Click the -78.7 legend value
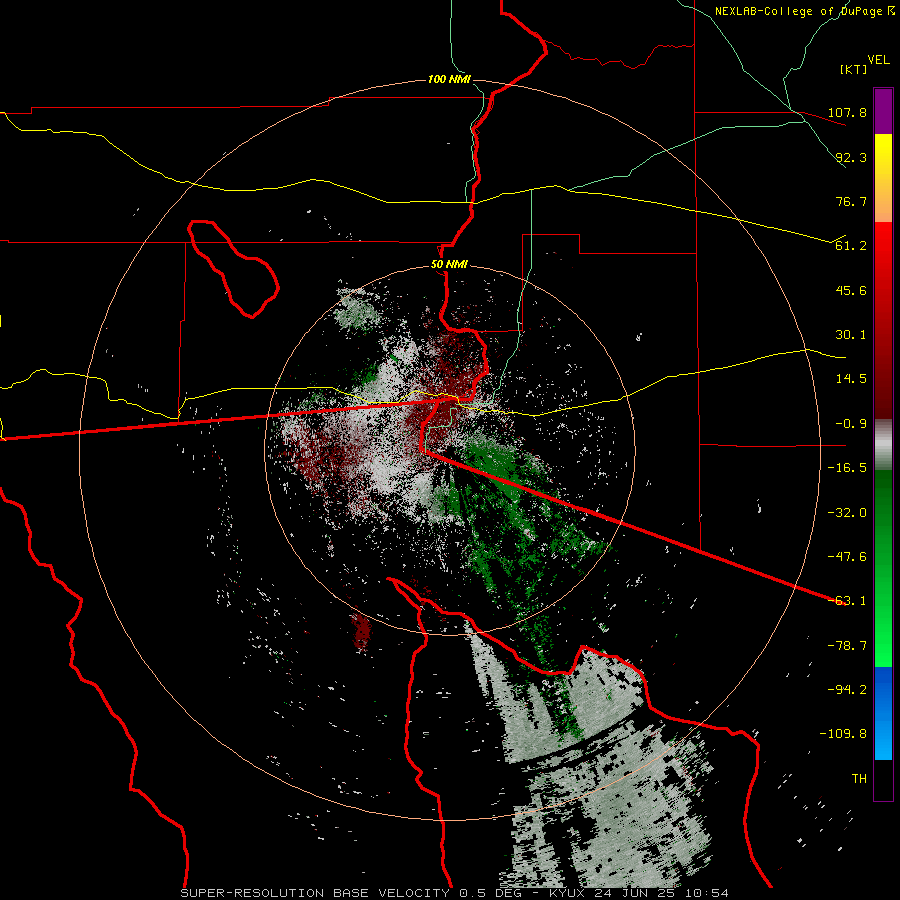This screenshot has width=900, height=900. click(847, 646)
